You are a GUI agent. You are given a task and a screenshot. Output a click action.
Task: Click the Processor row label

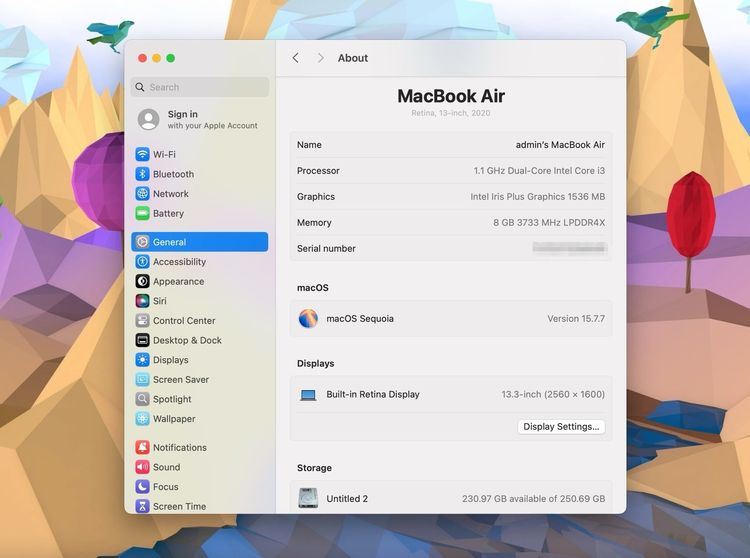coord(318,171)
